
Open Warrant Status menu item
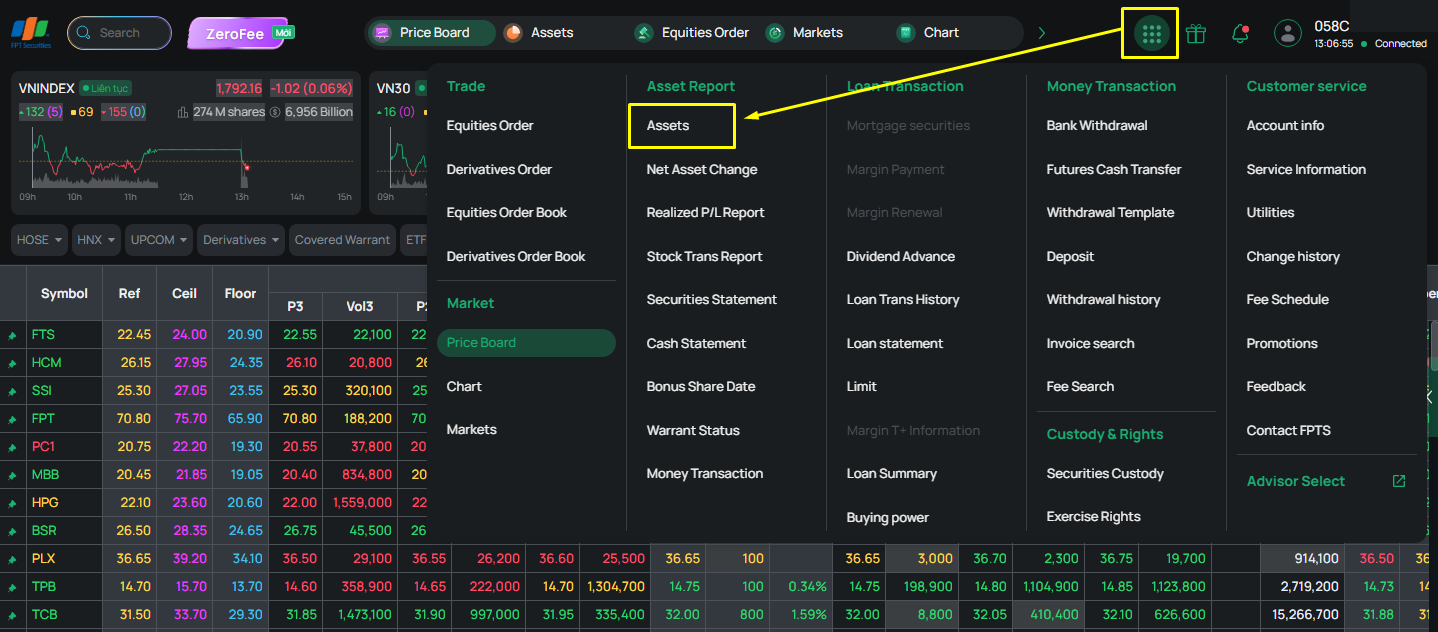coord(693,431)
